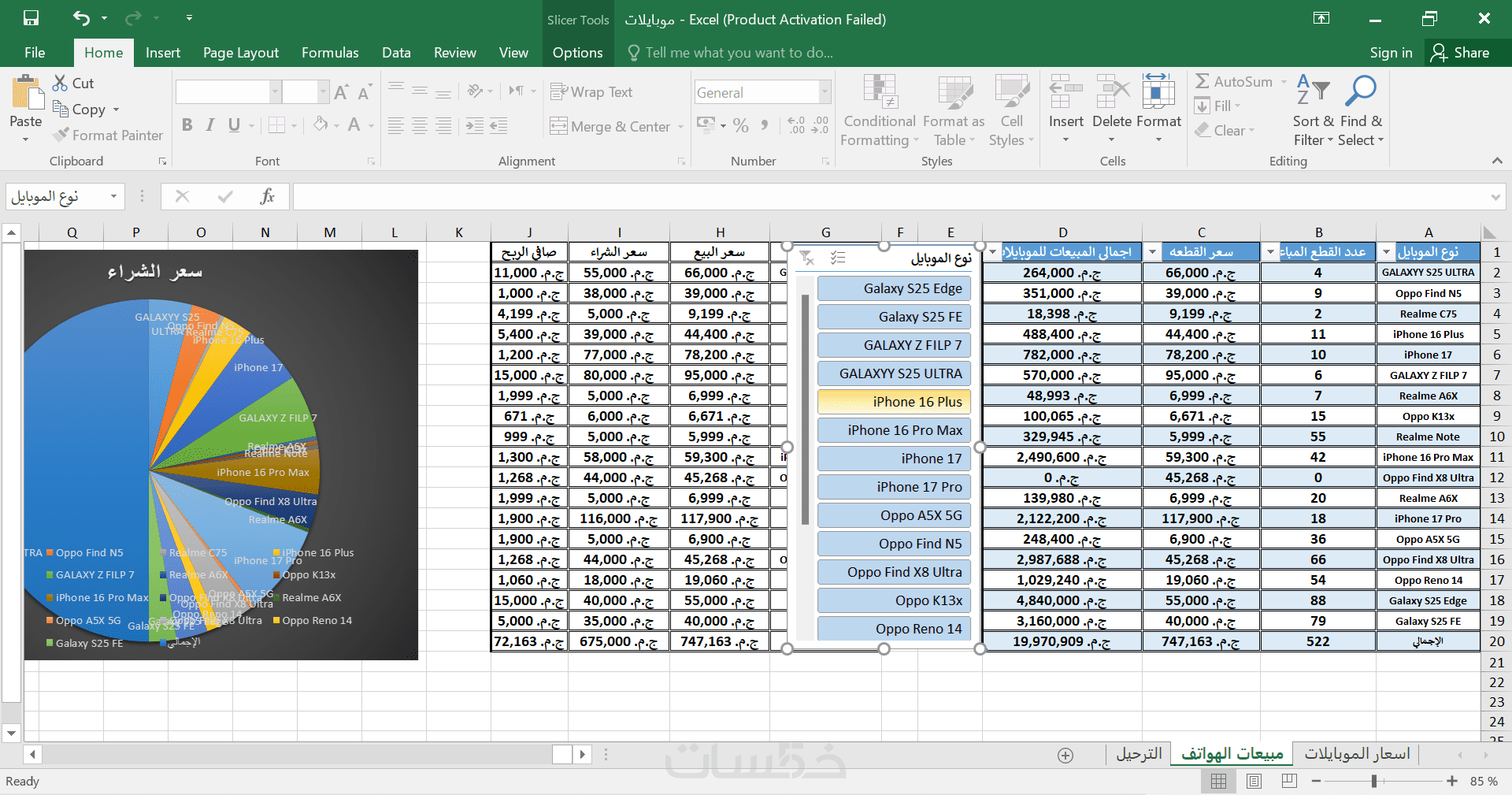The image size is (1512, 795).
Task: Open filter dropdown for column C header
Action: point(1152,252)
